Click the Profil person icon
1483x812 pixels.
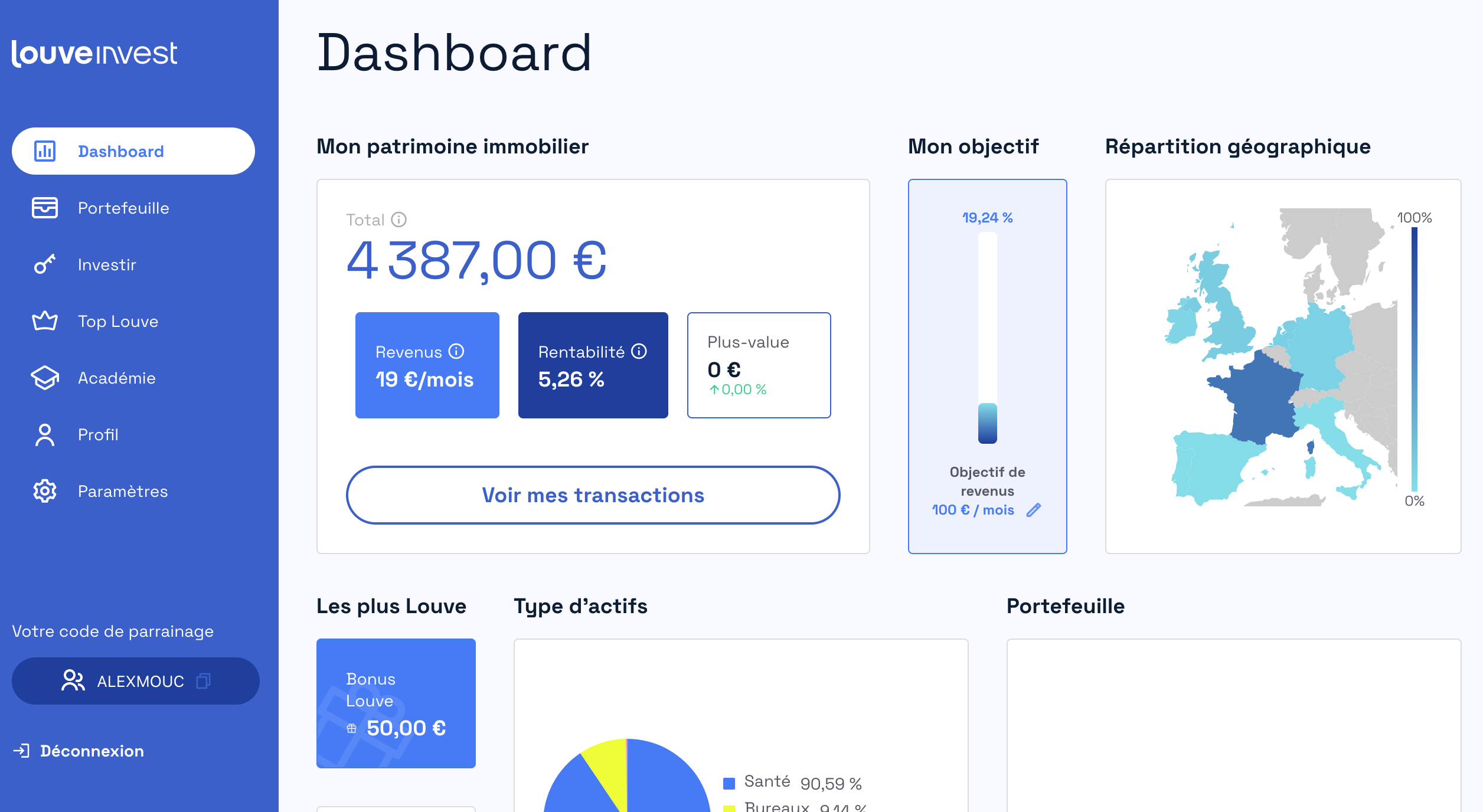45,434
